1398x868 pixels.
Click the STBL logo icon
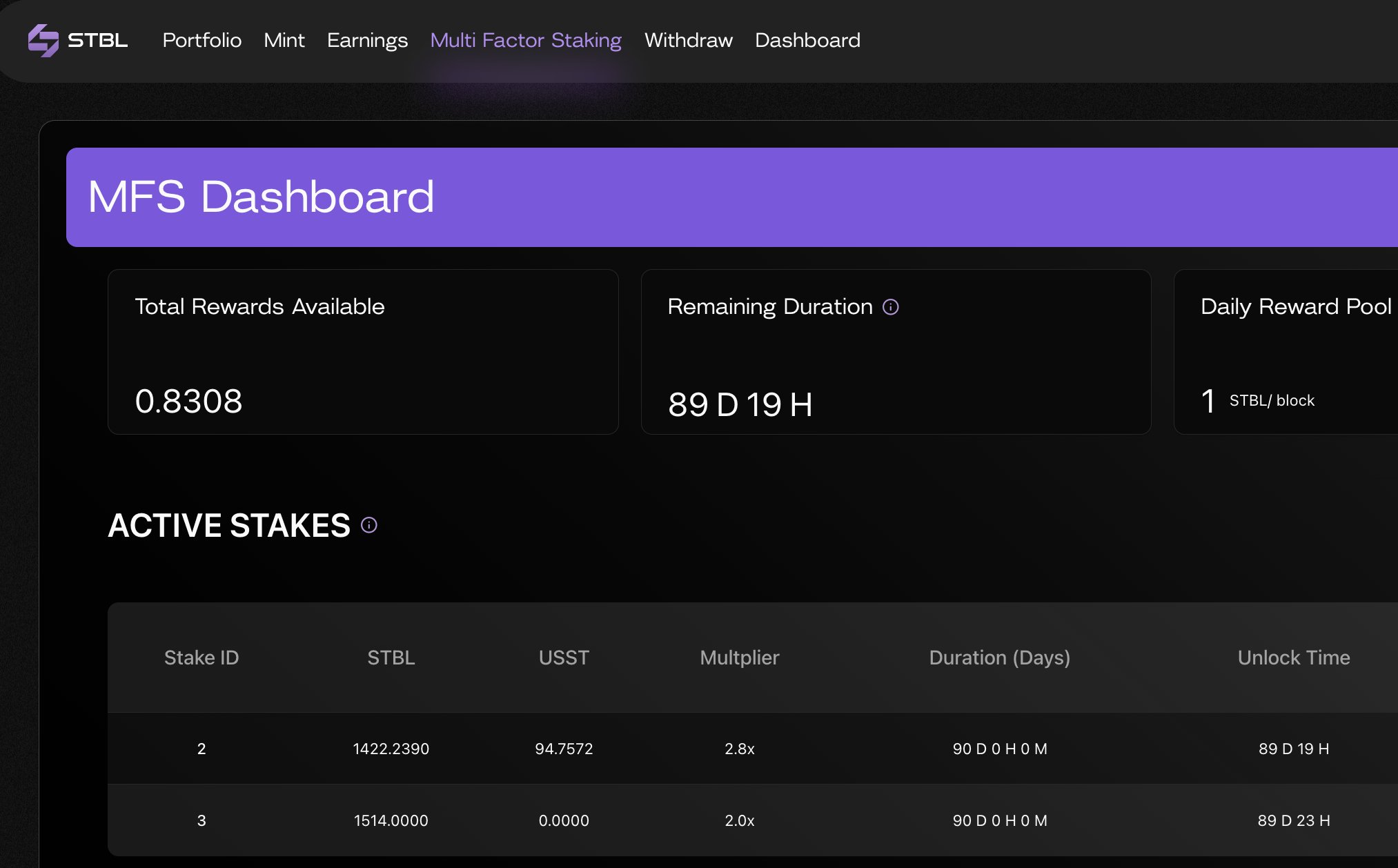pos(43,40)
